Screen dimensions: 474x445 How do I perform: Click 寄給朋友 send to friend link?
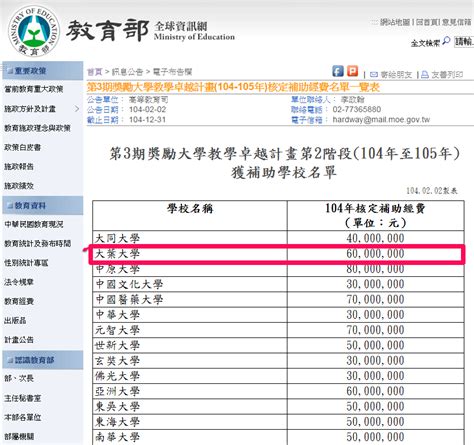point(396,75)
